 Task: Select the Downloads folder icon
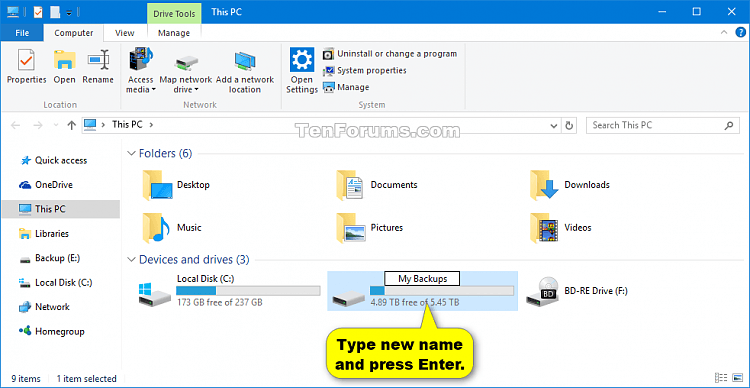[544, 185]
